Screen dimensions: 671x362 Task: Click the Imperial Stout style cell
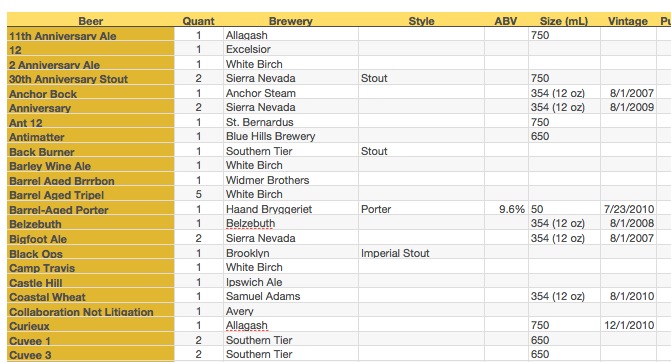click(x=421, y=253)
